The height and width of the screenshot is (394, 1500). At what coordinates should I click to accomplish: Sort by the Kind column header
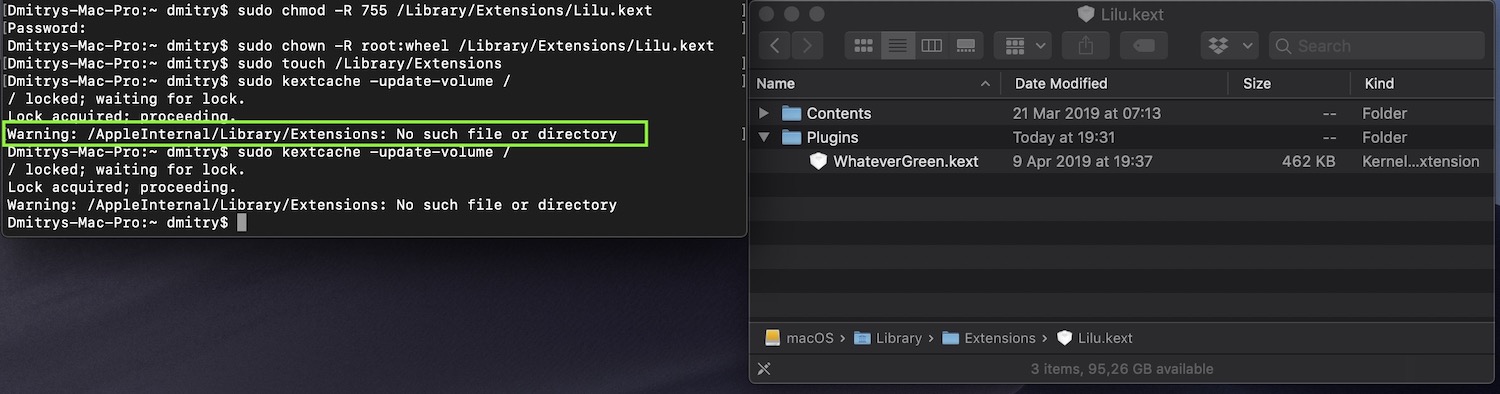tap(1378, 84)
